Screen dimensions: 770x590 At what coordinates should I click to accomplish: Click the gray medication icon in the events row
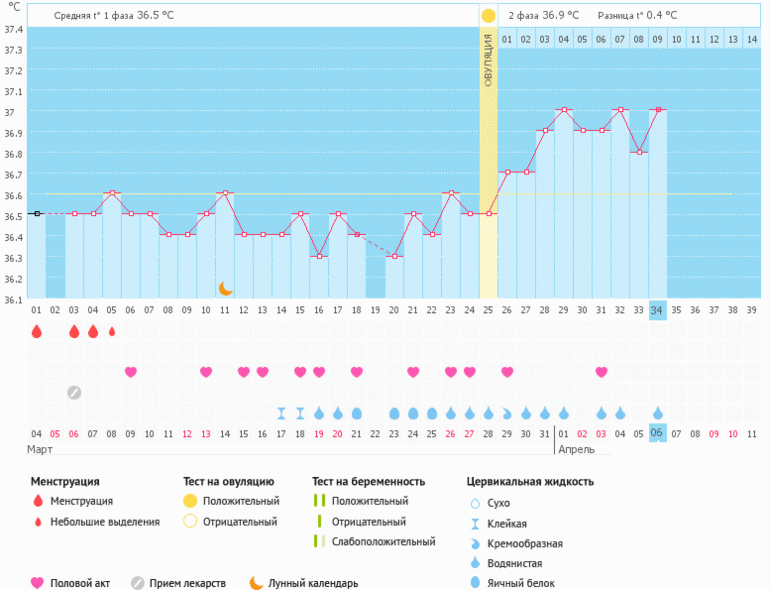pos(74,392)
